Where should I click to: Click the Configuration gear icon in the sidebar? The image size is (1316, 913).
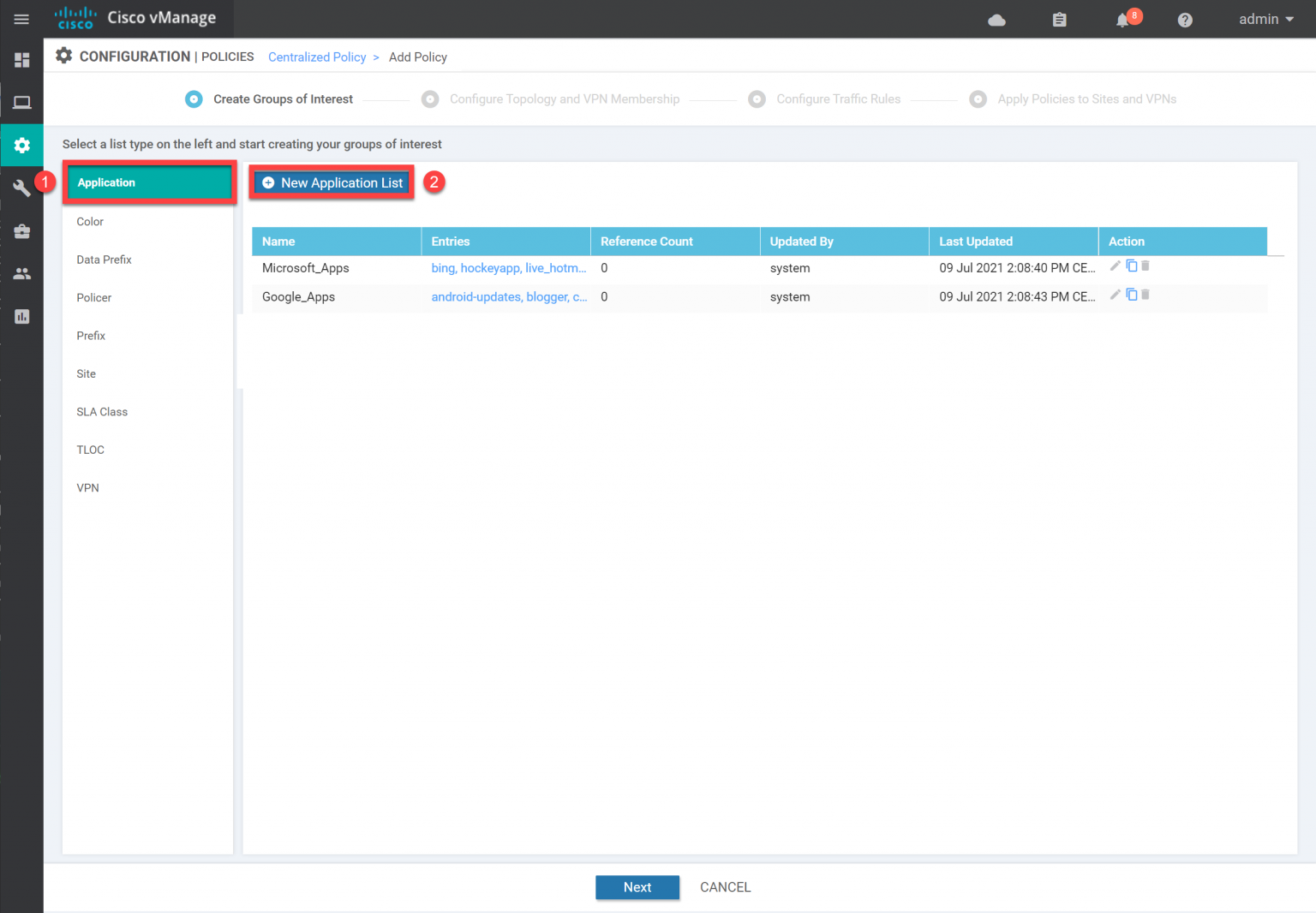coord(21,145)
